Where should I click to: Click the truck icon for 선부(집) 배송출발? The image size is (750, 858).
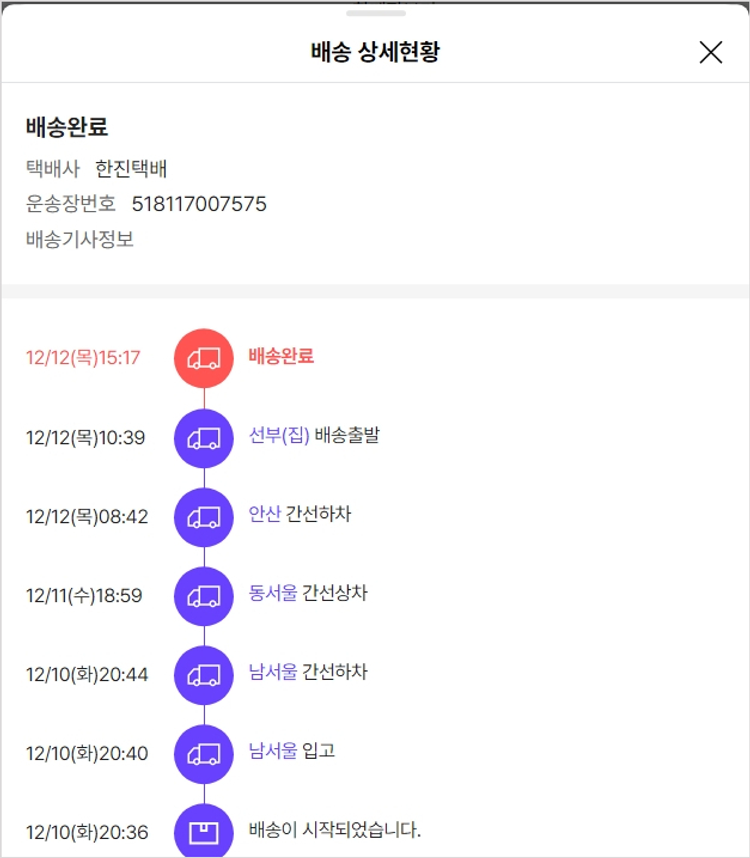(204, 437)
